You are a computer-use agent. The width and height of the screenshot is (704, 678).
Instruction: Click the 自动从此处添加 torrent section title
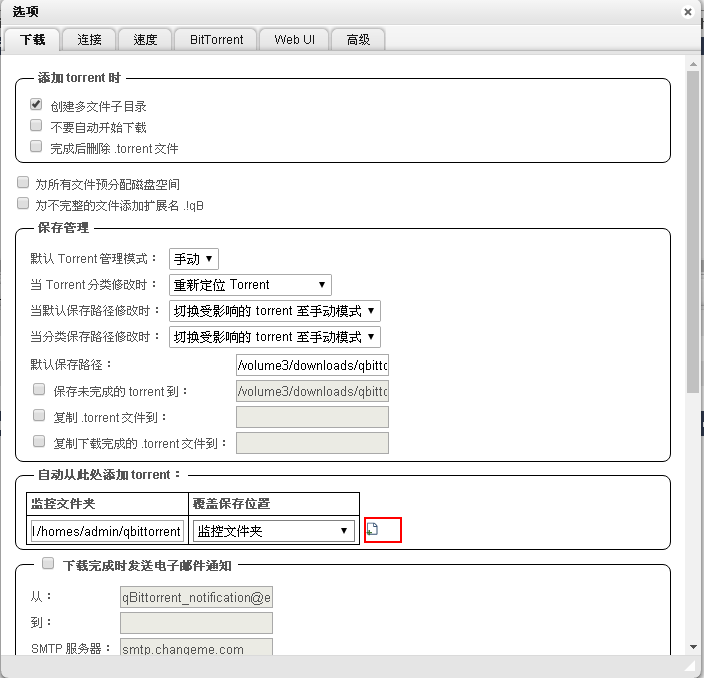109,475
